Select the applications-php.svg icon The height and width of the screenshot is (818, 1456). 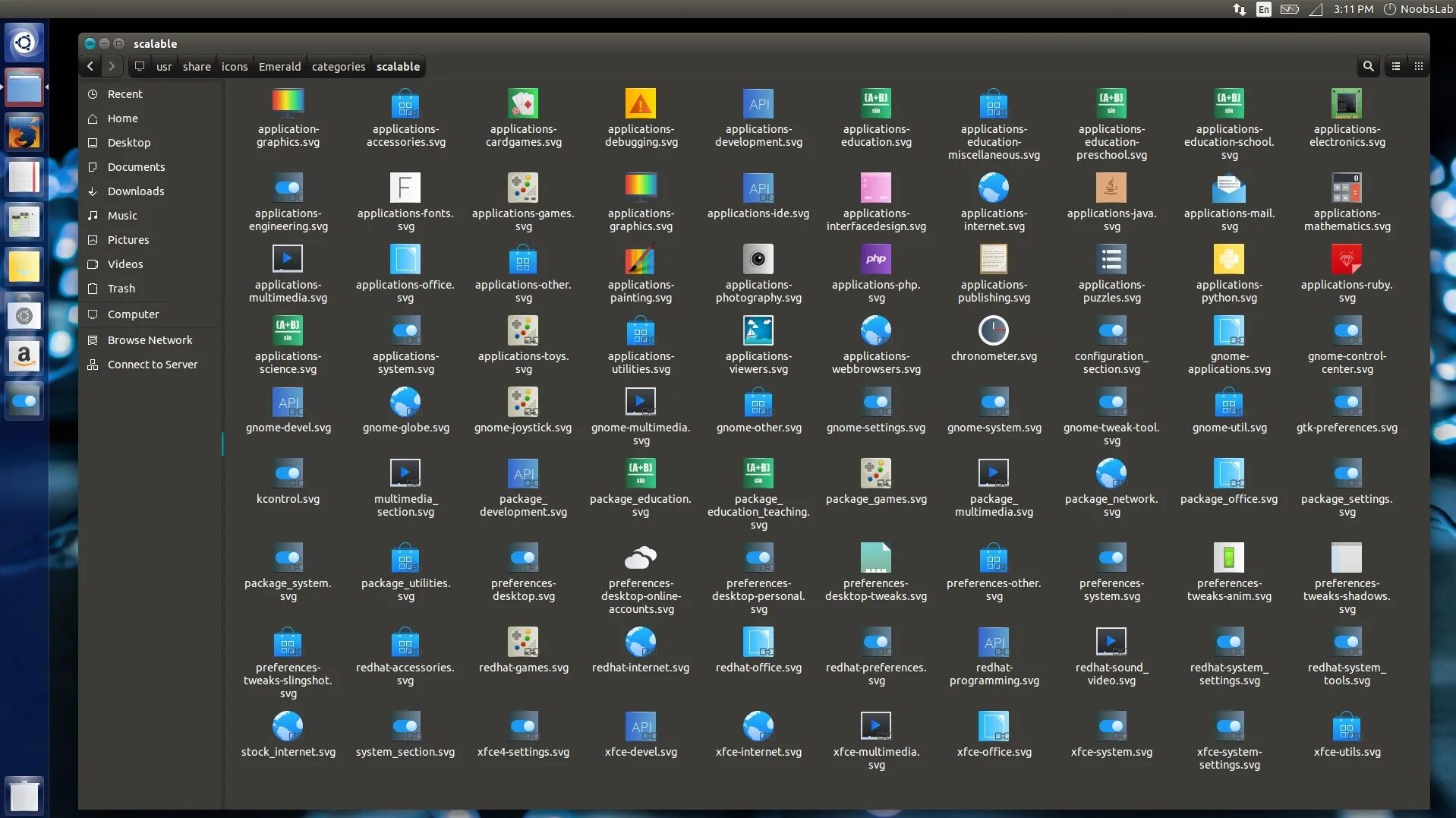coord(876,259)
